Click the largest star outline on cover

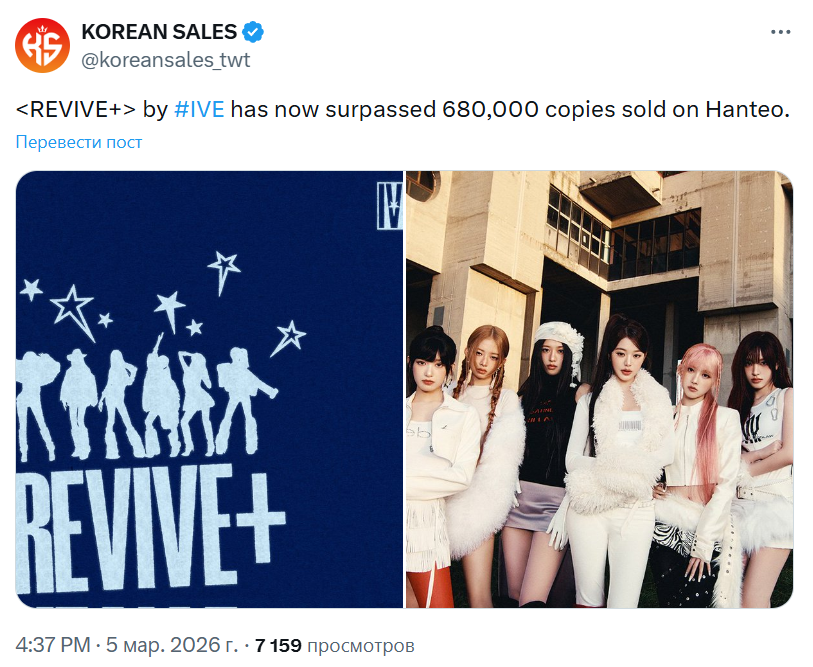pyautogui.click(x=73, y=312)
